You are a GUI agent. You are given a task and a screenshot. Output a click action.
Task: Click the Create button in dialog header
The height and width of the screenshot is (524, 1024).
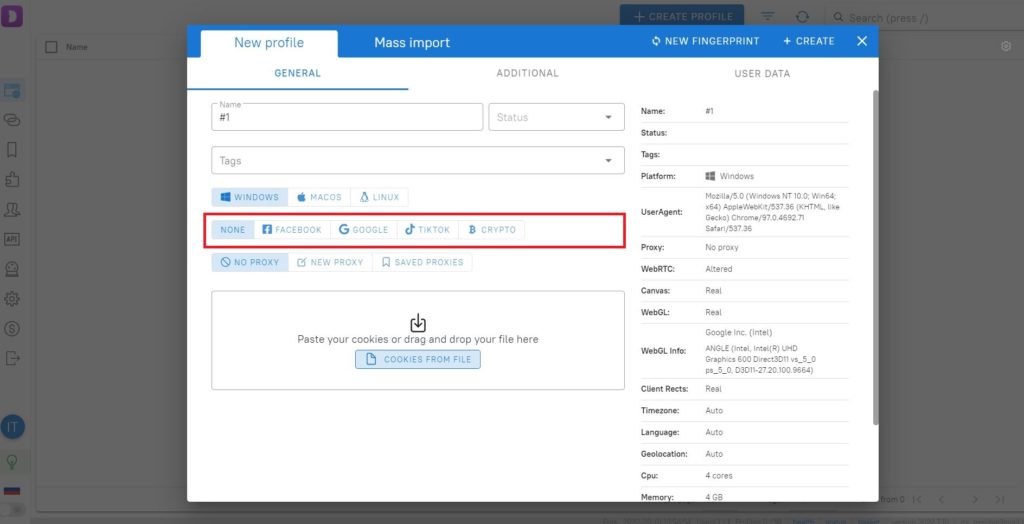click(x=808, y=41)
